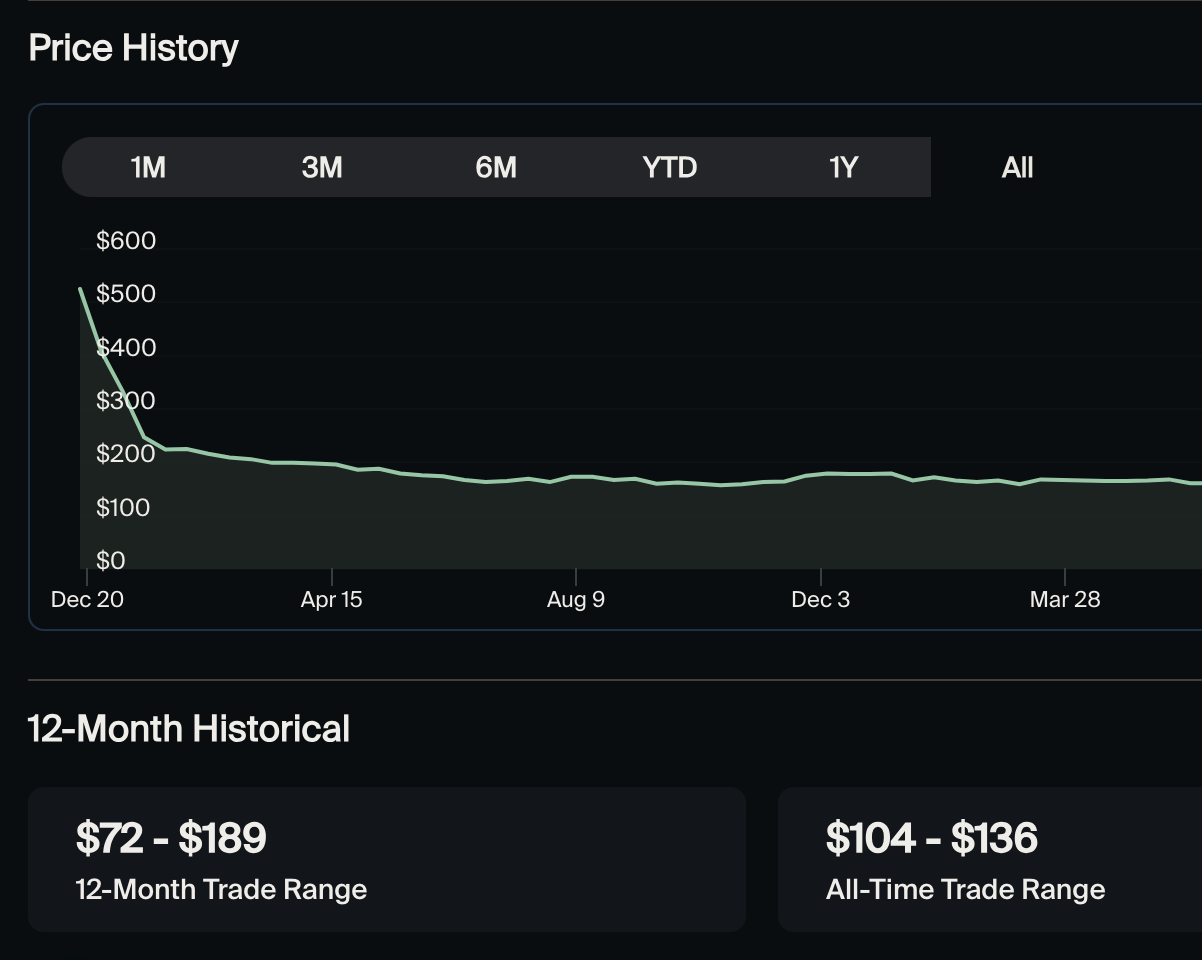Select the All time range option
The height and width of the screenshot is (960, 1202).
click(x=1016, y=167)
